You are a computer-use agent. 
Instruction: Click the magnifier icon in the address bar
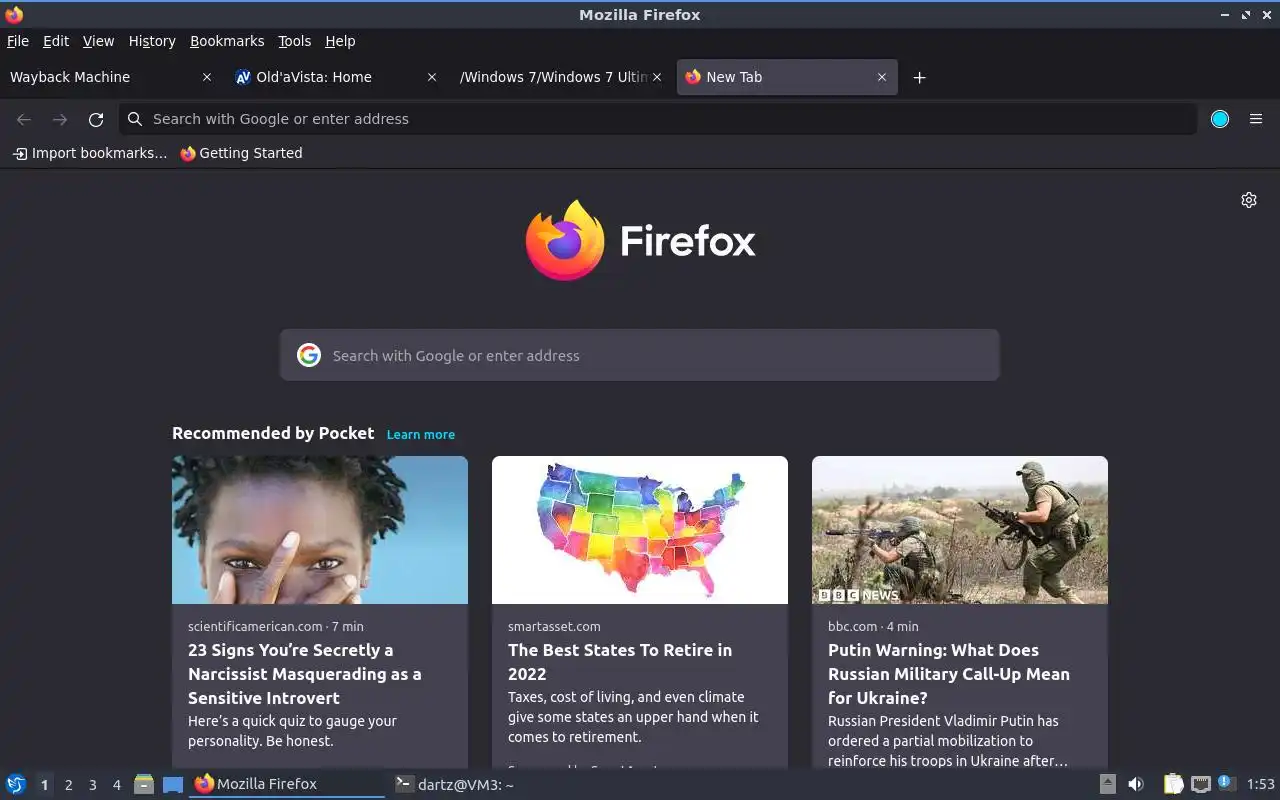(135, 119)
